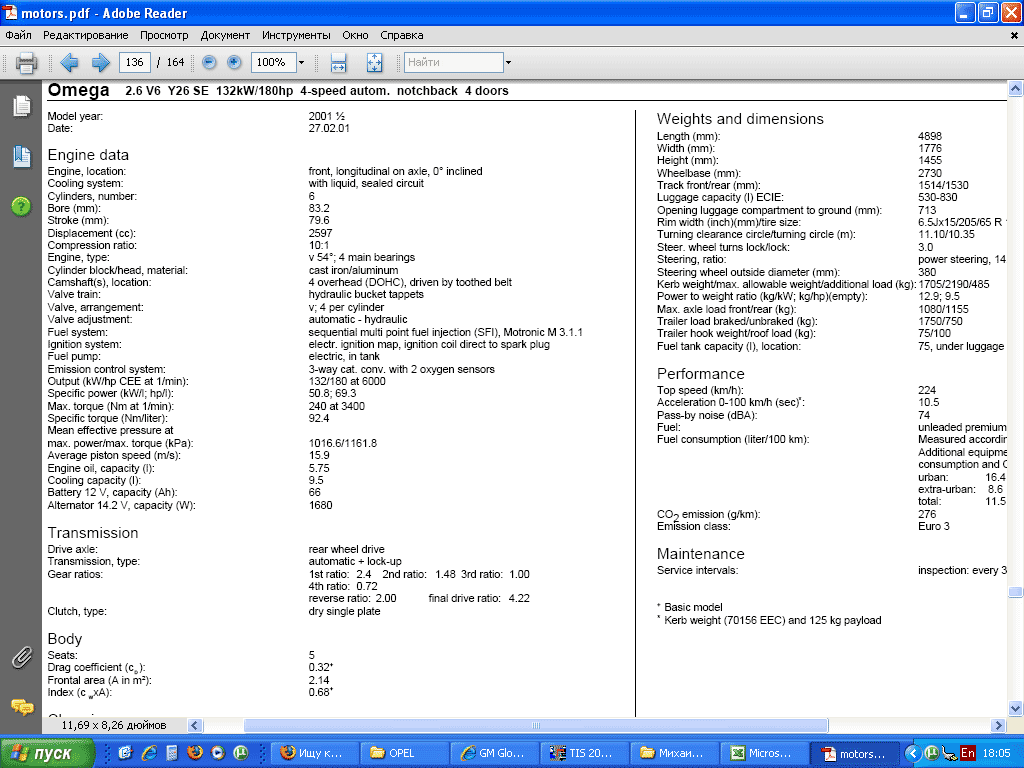Open the Инструменты menu
Screen dimensions: 1024x768
point(296,35)
